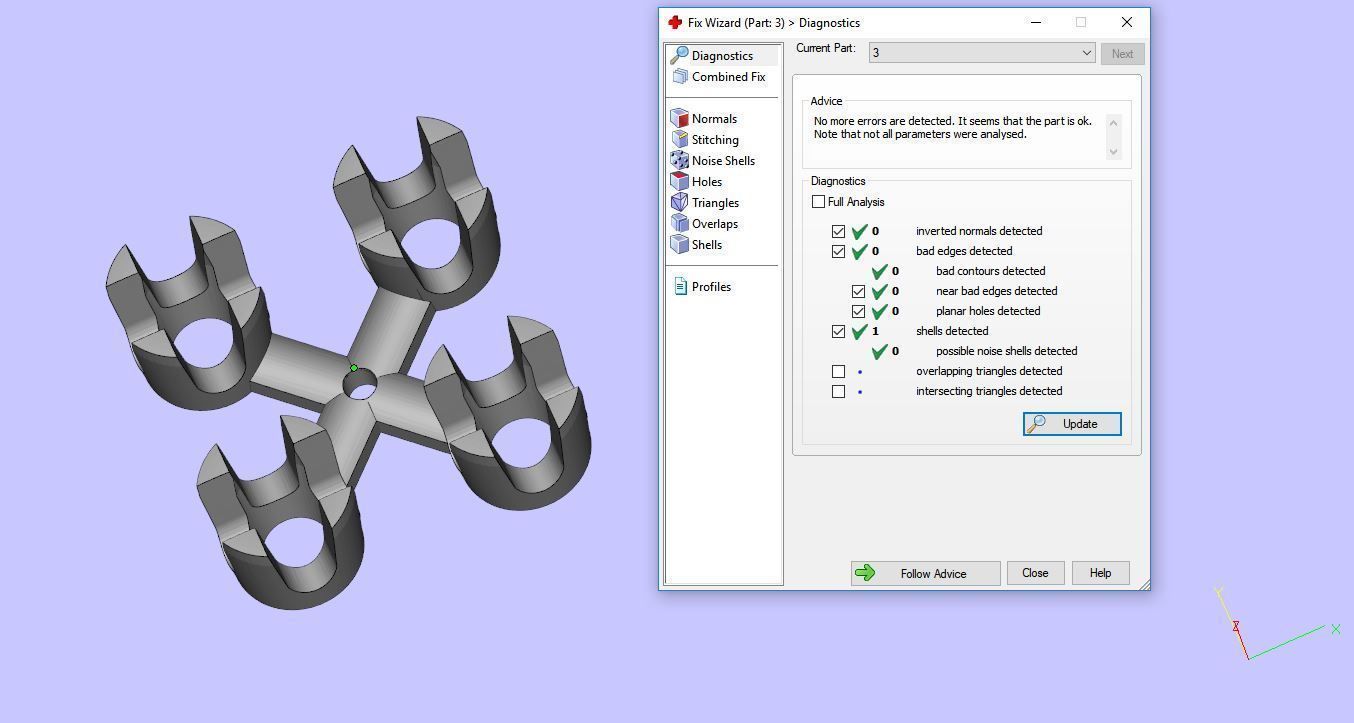Screen dimensions: 1354x723
Task: Go to the Overlaps page
Action: [x=715, y=223]
